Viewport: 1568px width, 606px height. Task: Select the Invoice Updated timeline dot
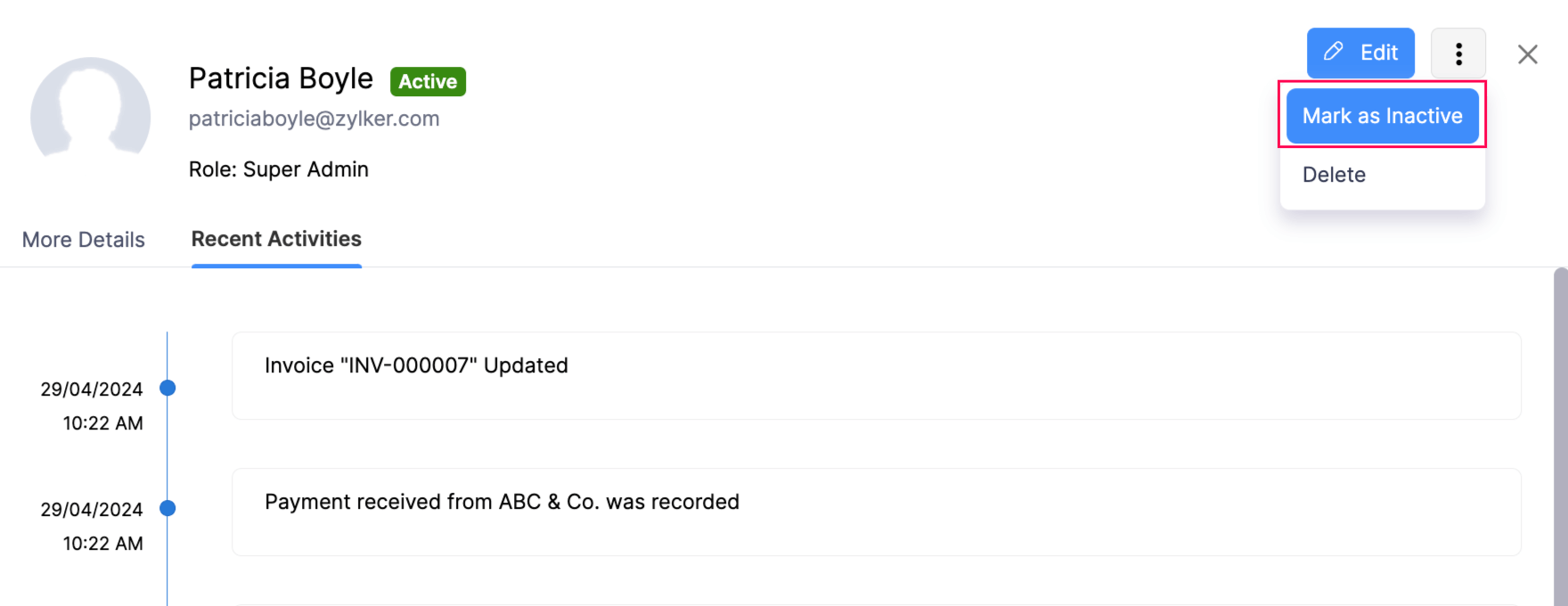click(167, 388)
